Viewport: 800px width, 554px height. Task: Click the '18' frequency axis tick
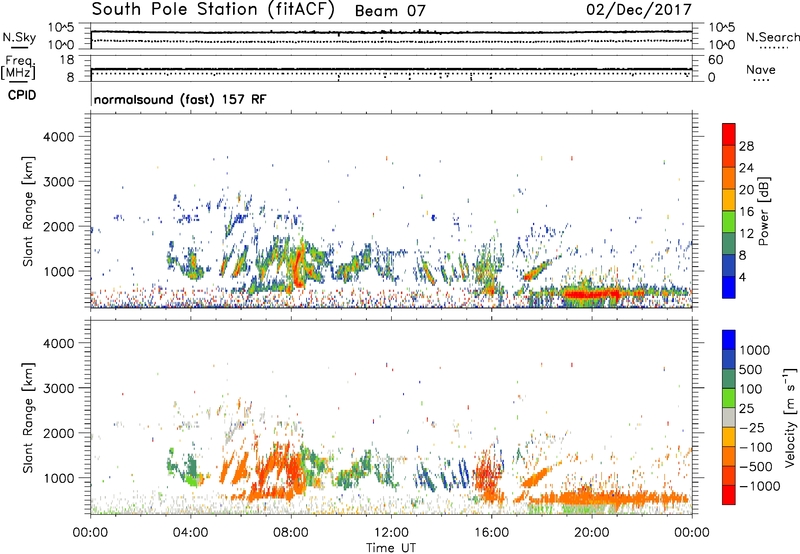tap(67, 60)
